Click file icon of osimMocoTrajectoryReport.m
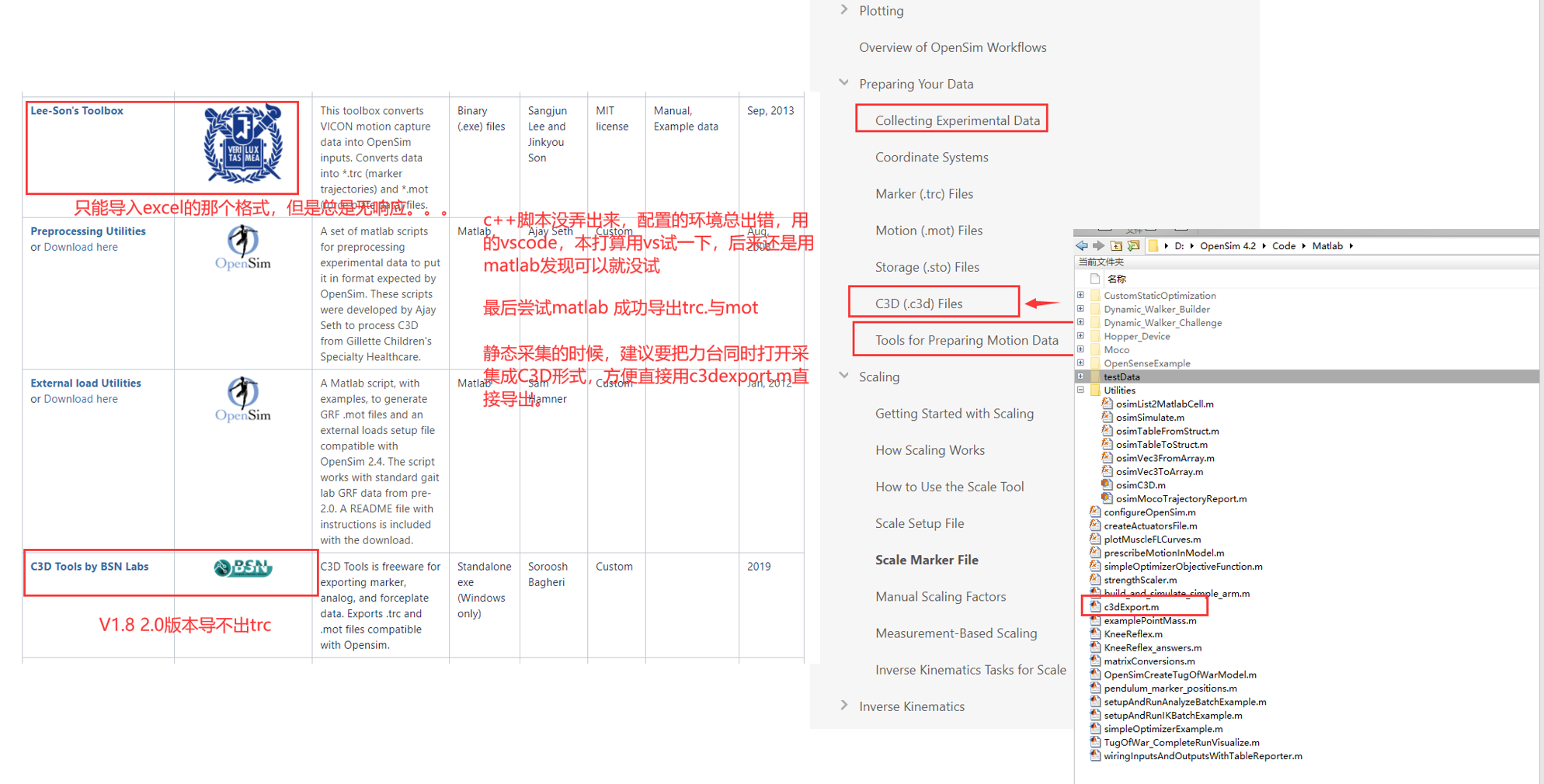This screenshot has height=784, width=1544. [x=1107, y=498]
